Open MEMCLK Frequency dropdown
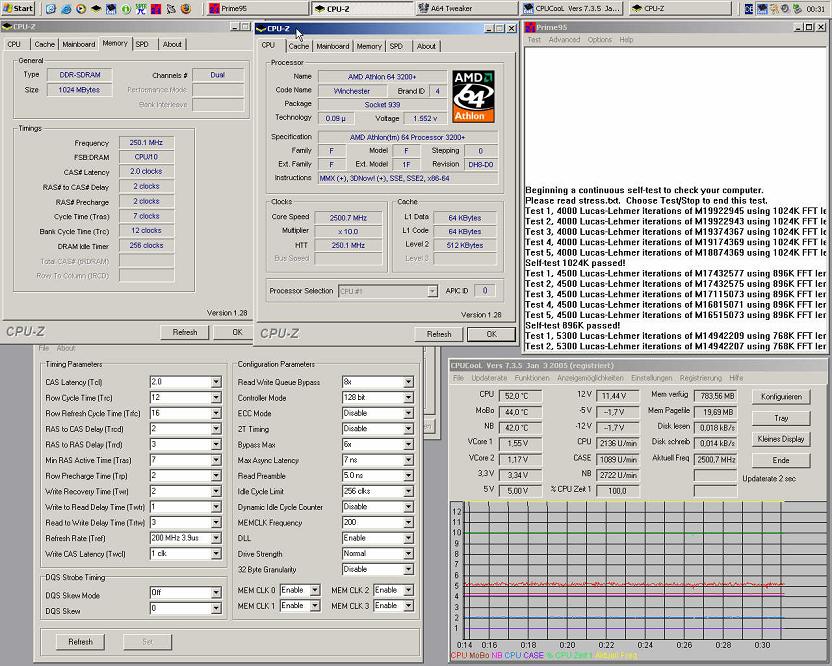This screenshot has width=832, height=666. [x=408, y=523]
